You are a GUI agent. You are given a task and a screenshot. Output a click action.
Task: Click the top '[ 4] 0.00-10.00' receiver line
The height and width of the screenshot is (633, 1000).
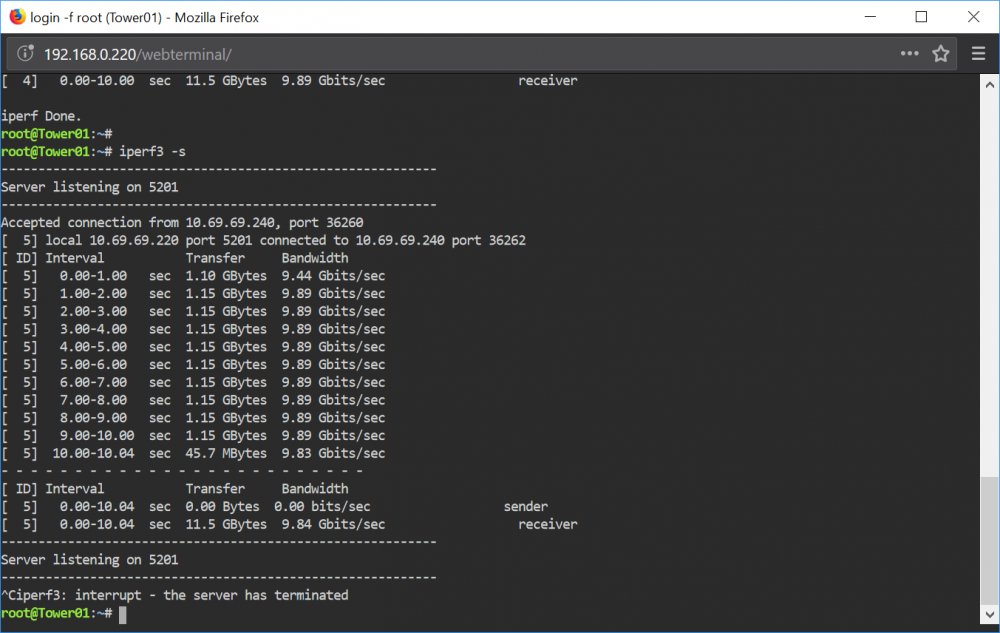click(289, 81)
